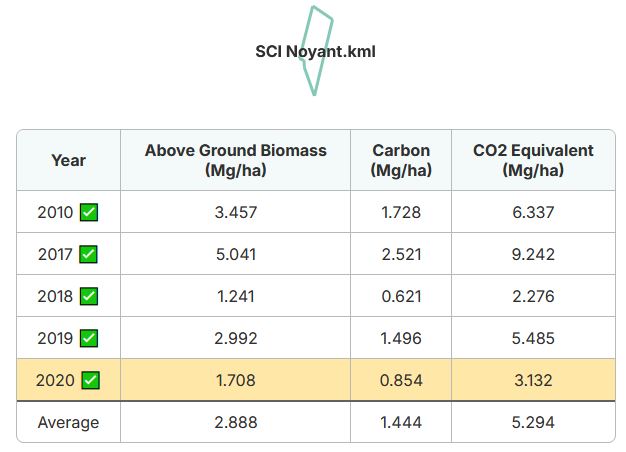
Task: Select average CO2 equivalent 5.294
Action: [x=533, y=422]
